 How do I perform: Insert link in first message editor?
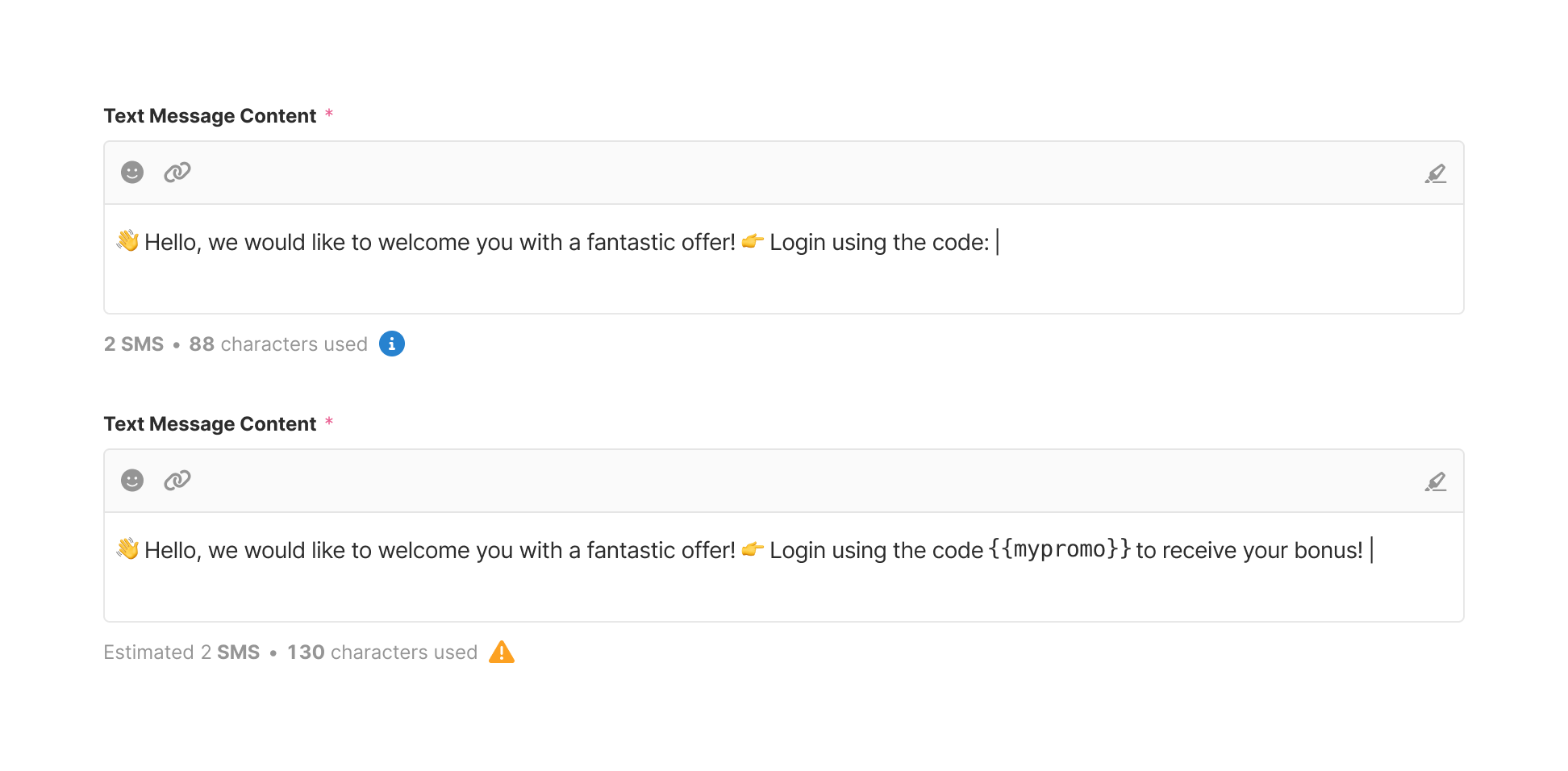(177, 172)
